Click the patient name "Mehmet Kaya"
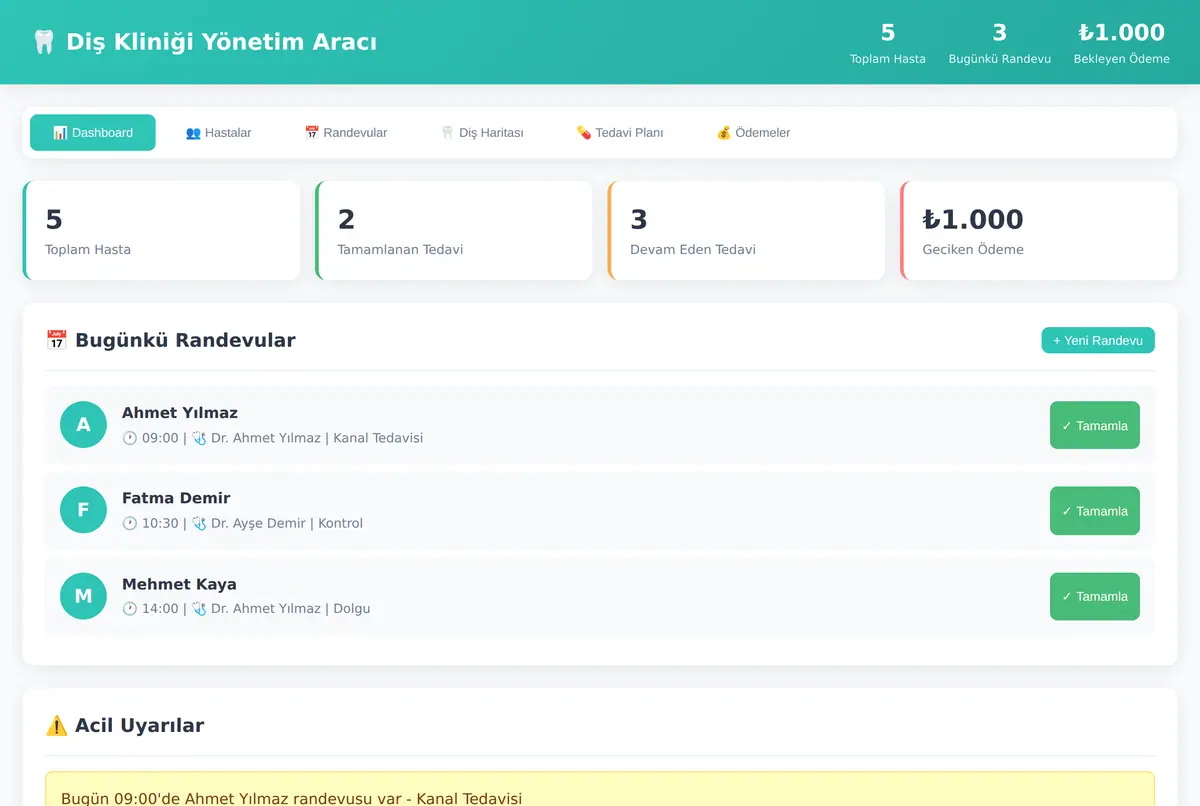Screen dimensions: 1200x806 (179, 584)
